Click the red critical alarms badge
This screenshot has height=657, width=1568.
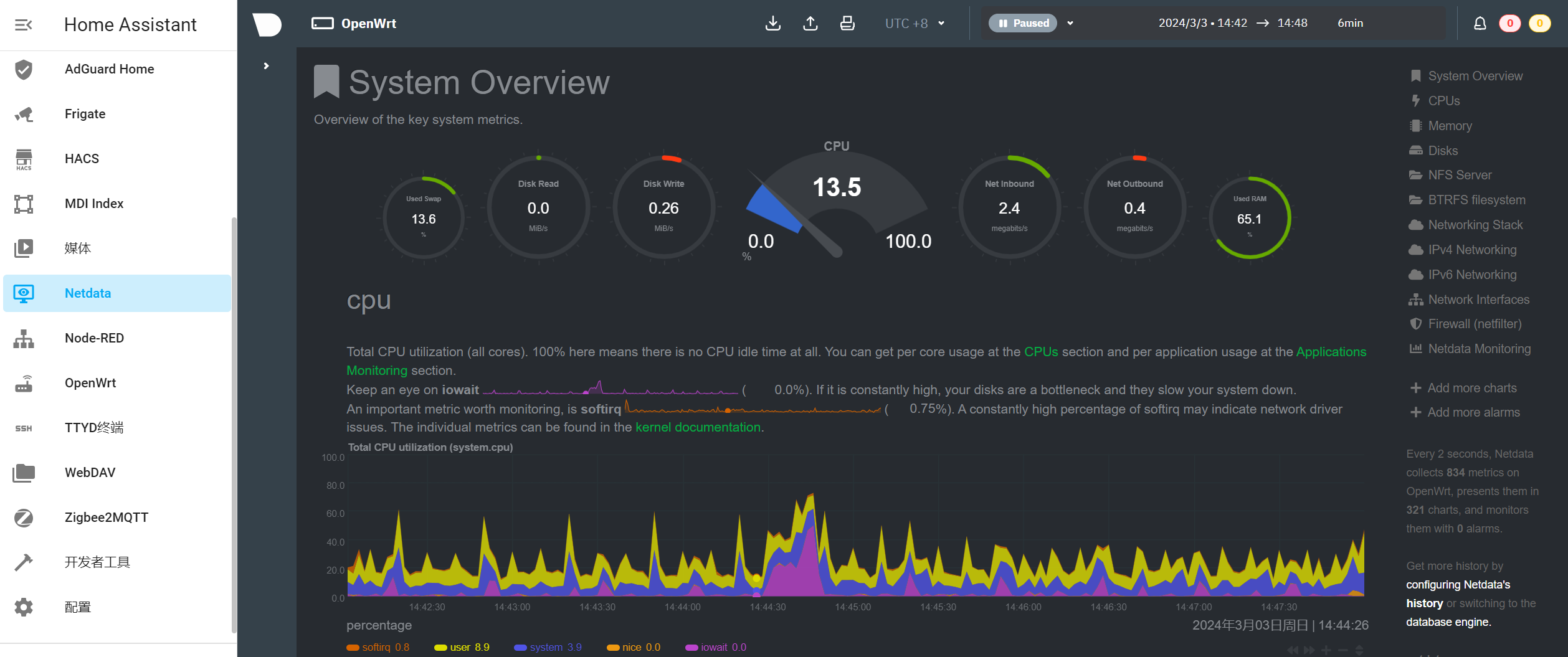tap(1509, 24)
